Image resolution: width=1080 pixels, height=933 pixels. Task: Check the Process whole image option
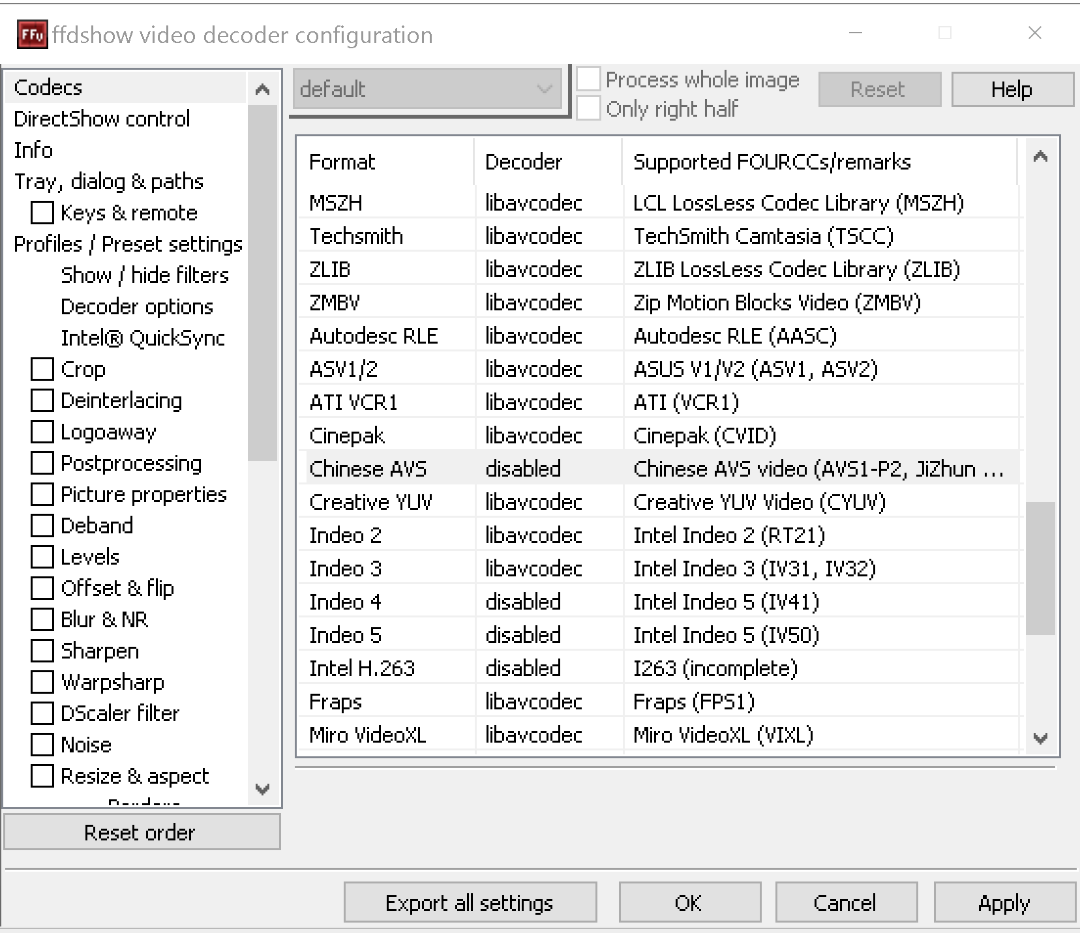tap(589, 79)
